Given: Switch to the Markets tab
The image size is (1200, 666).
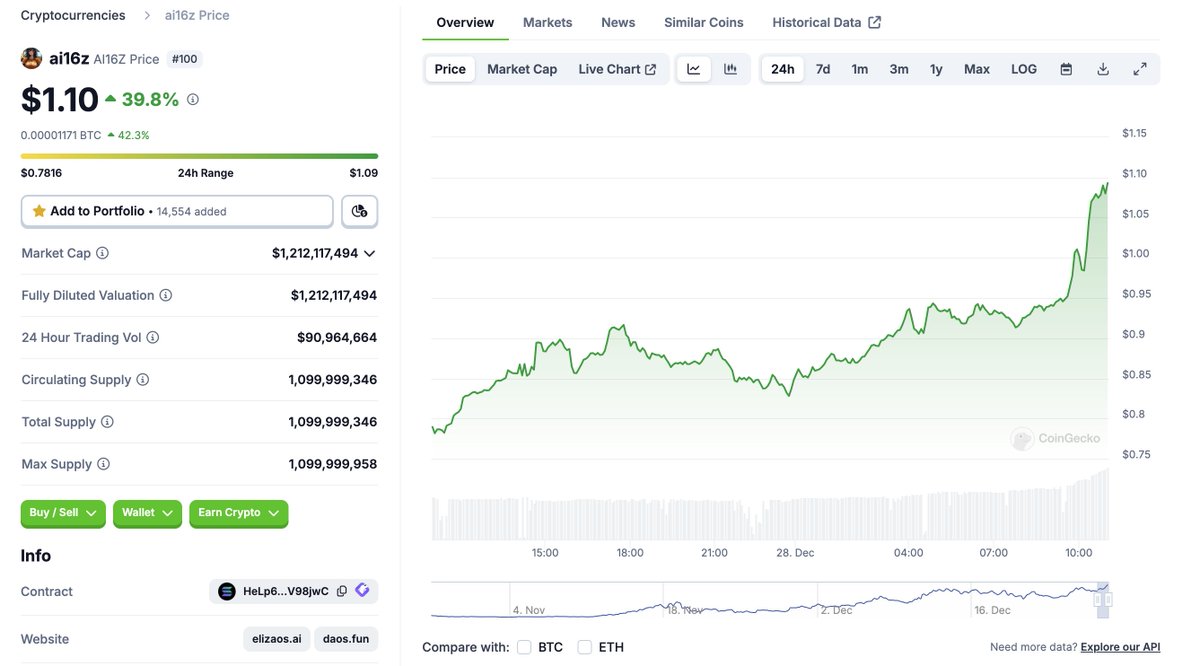Looking at the screenshot, I should click(547, 21).
